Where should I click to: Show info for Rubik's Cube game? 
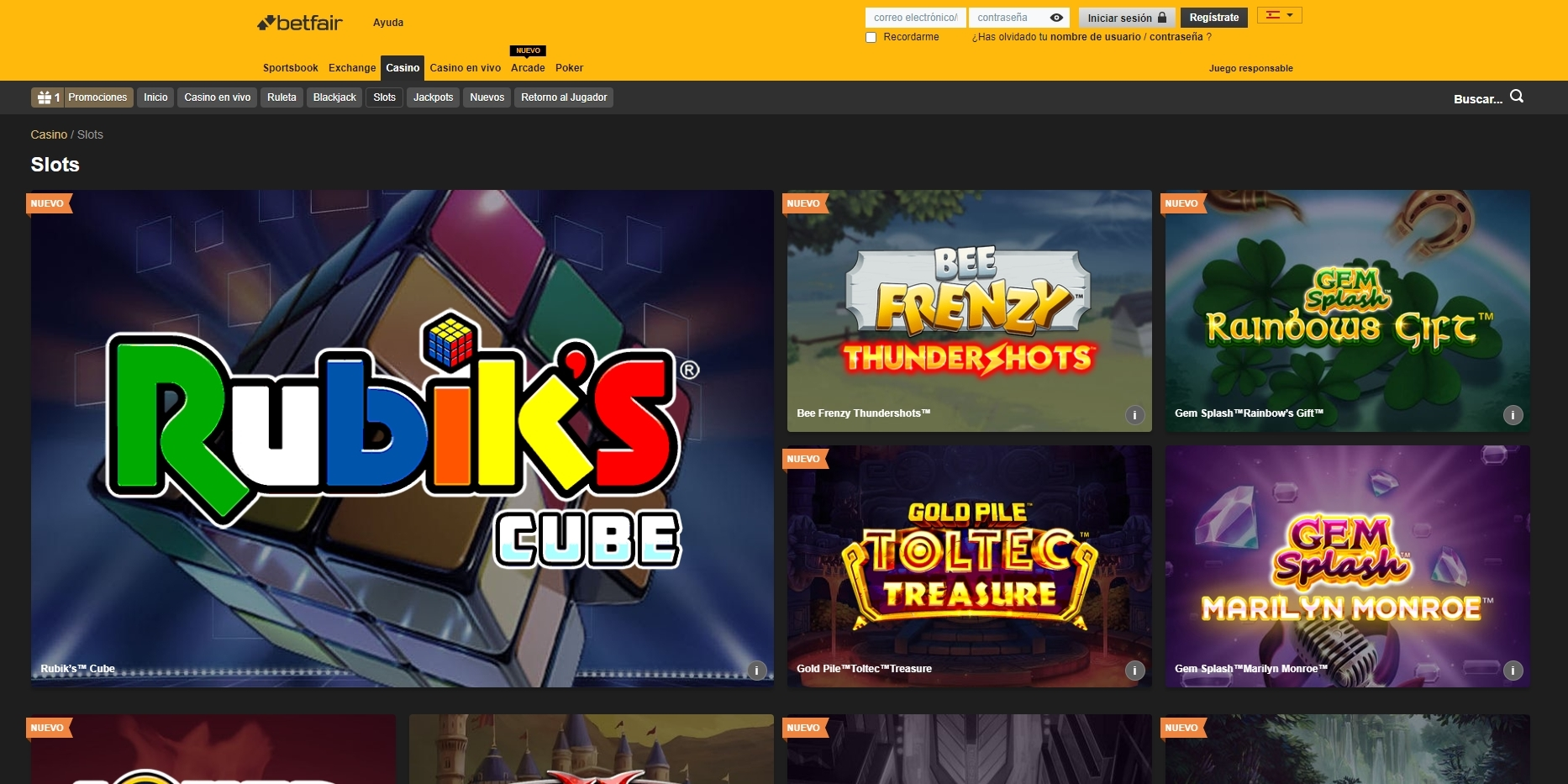tap(756, 670)
